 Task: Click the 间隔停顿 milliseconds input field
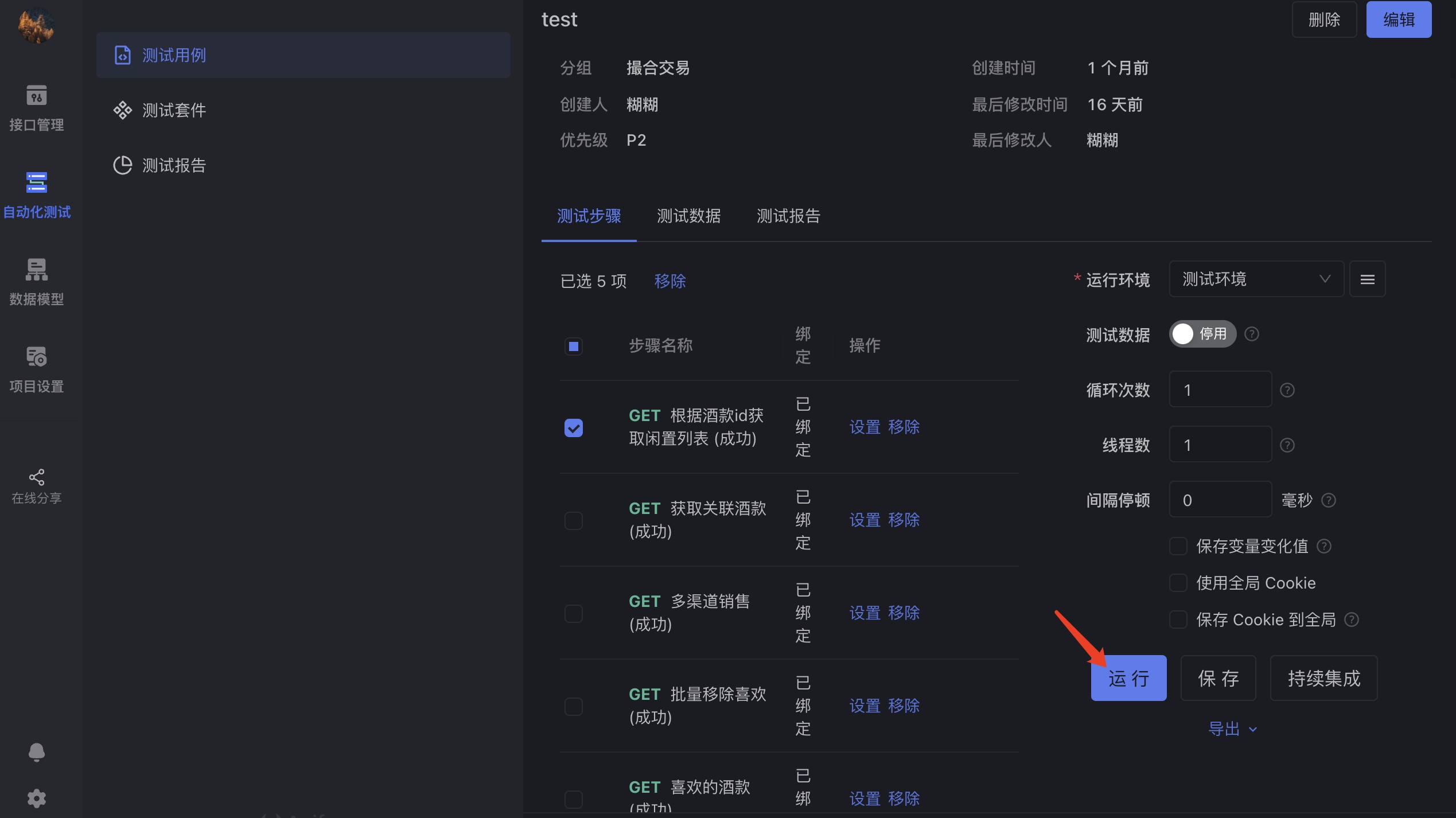tap(1220, 500)
